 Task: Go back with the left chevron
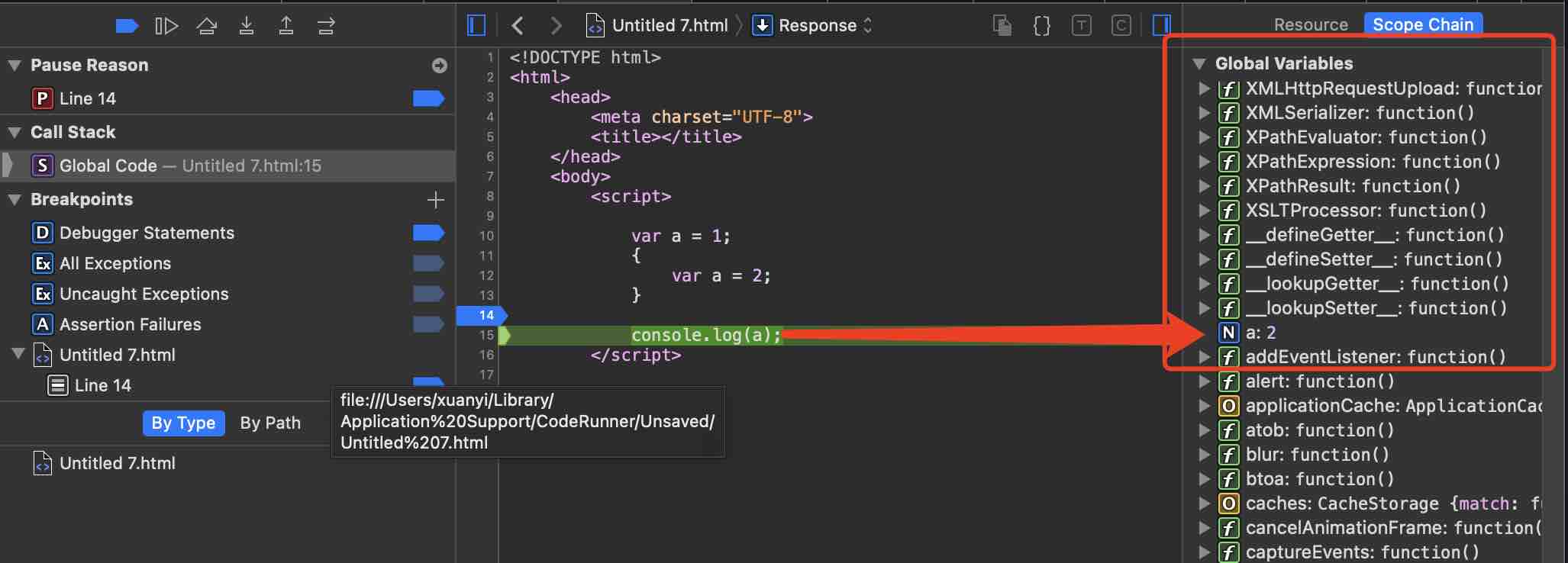[x=518, y=26]
